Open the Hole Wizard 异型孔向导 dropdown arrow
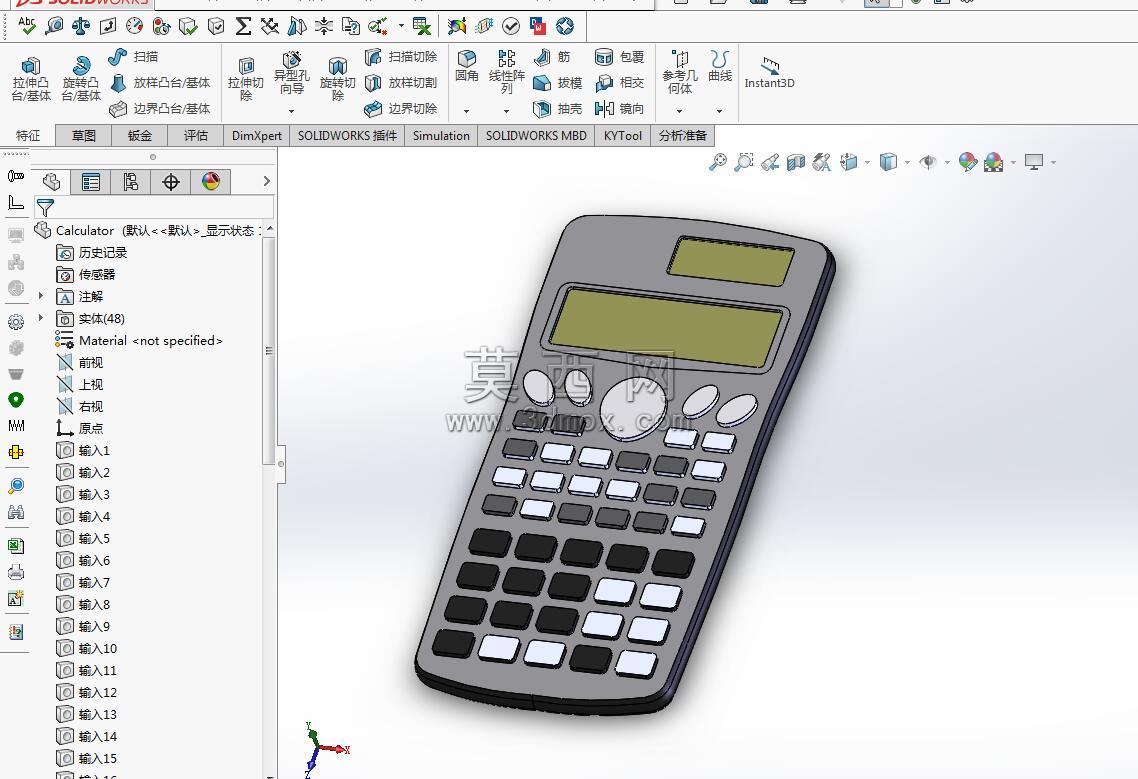This screenshot has width=1138, height=779. pos(292,111)
